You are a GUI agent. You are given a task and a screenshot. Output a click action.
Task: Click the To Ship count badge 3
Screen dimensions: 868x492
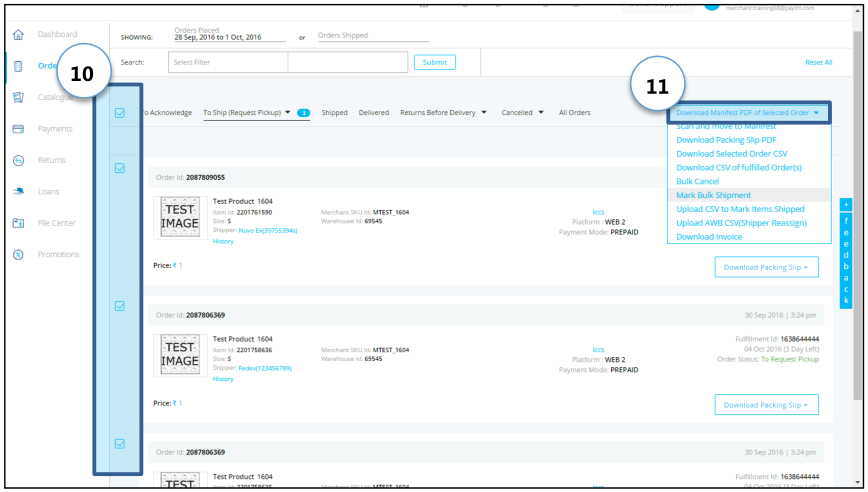pos(303,113)
